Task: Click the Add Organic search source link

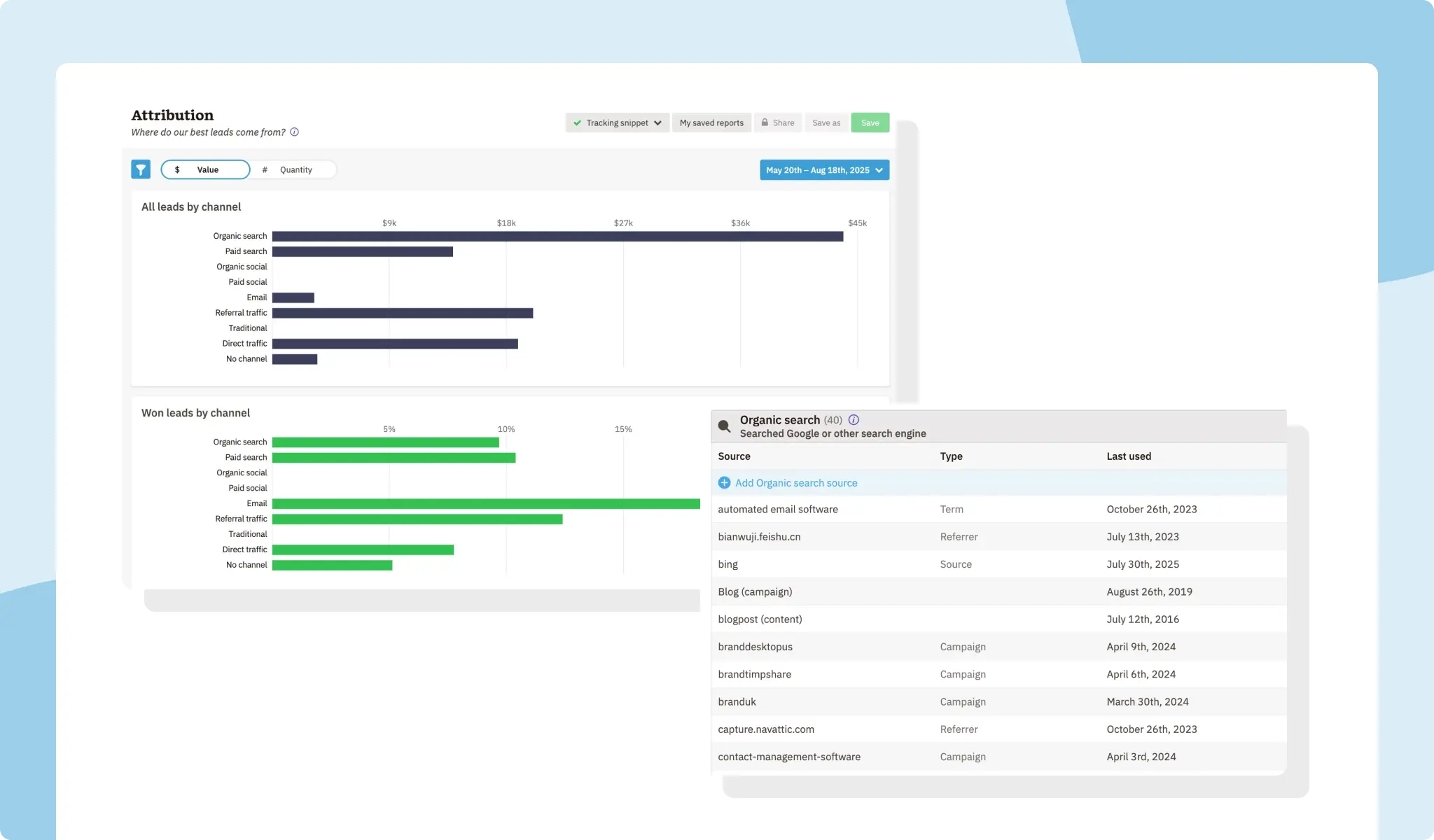Action: pyautogui.click(x=796, y=483)
